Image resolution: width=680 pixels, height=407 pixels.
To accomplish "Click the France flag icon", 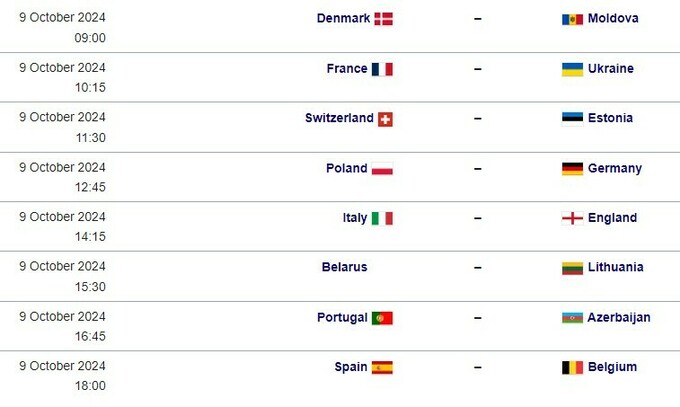I will click(382, 69).
